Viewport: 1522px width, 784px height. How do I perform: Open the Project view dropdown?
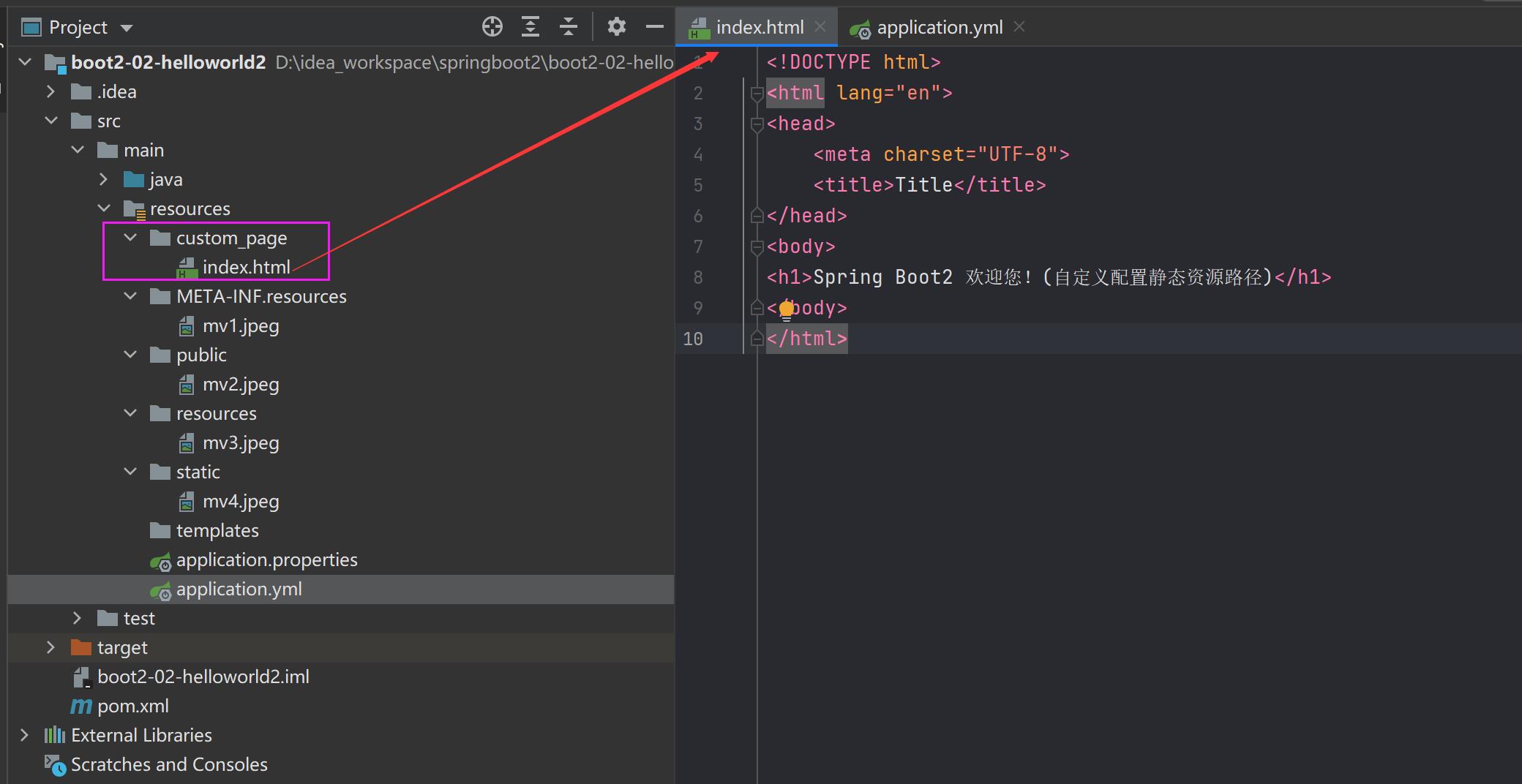coord(127,28)
